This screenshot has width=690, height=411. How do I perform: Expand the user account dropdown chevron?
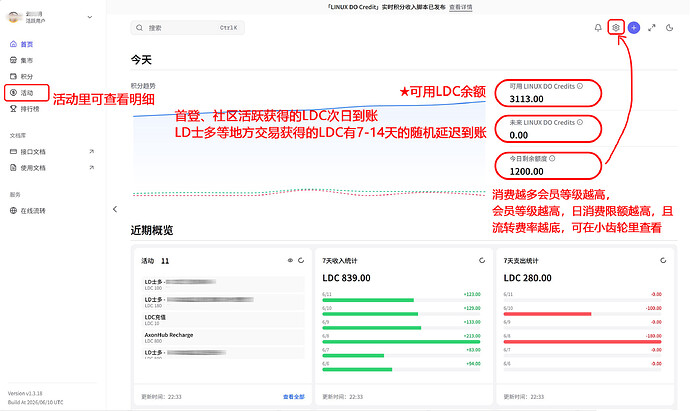pos(90,17)
